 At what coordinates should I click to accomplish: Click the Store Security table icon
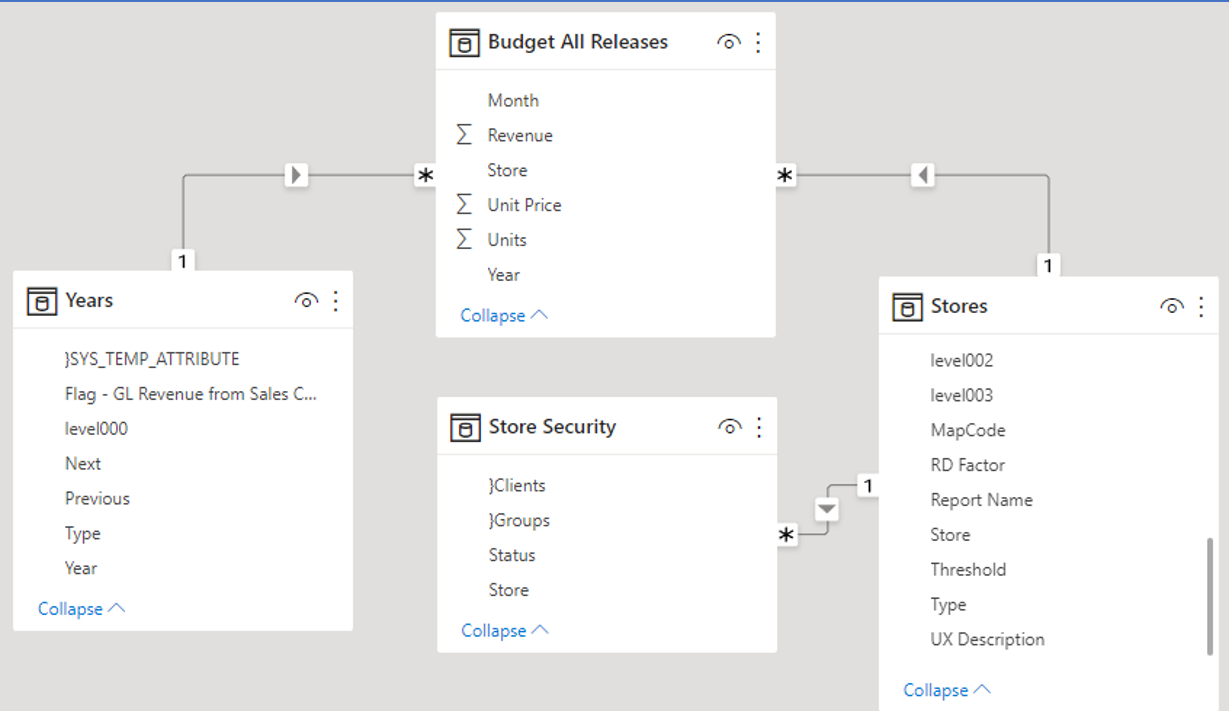click(x=464, y=428)
